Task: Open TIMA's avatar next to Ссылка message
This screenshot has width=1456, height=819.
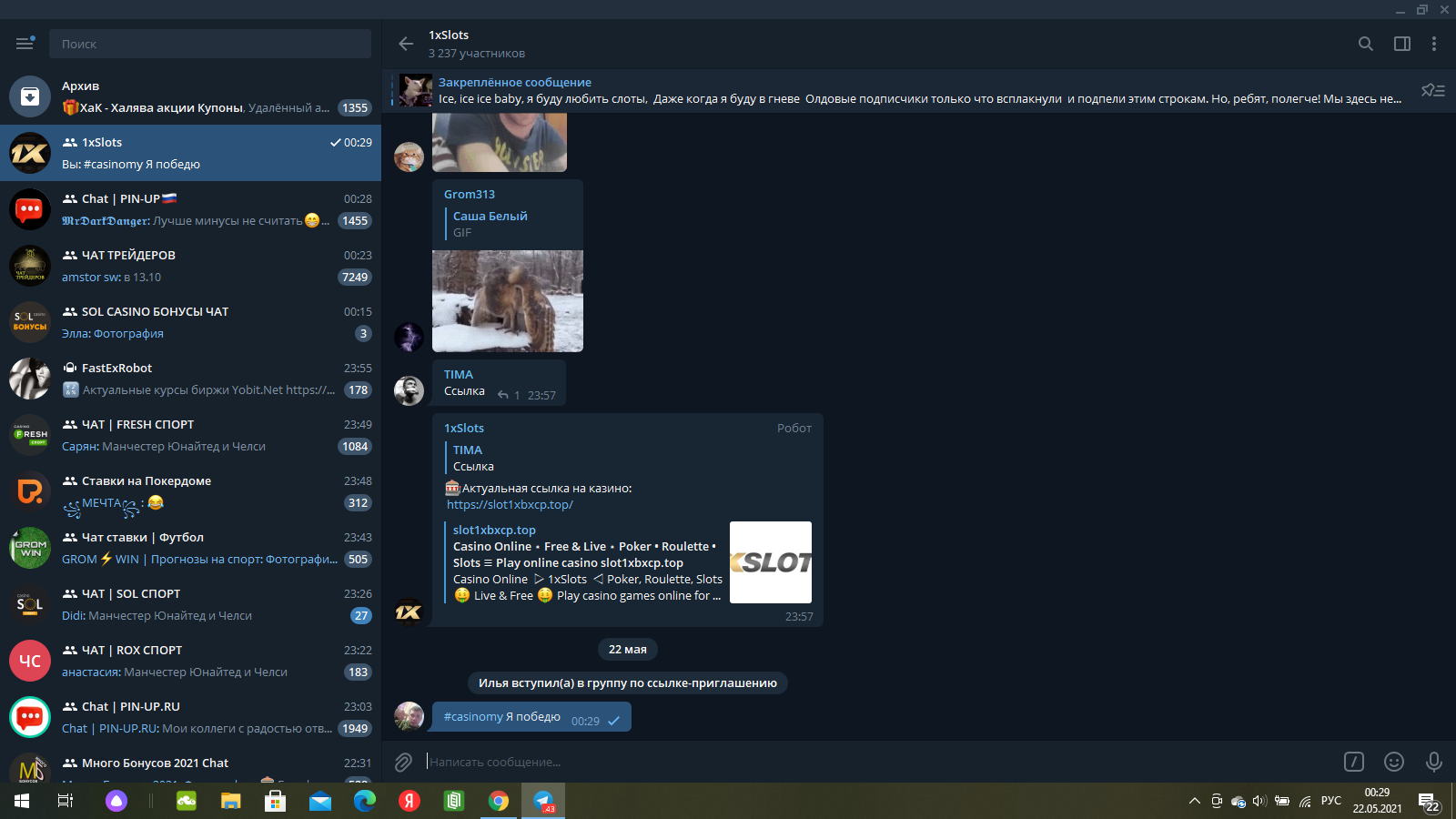Action: (409, 390)
